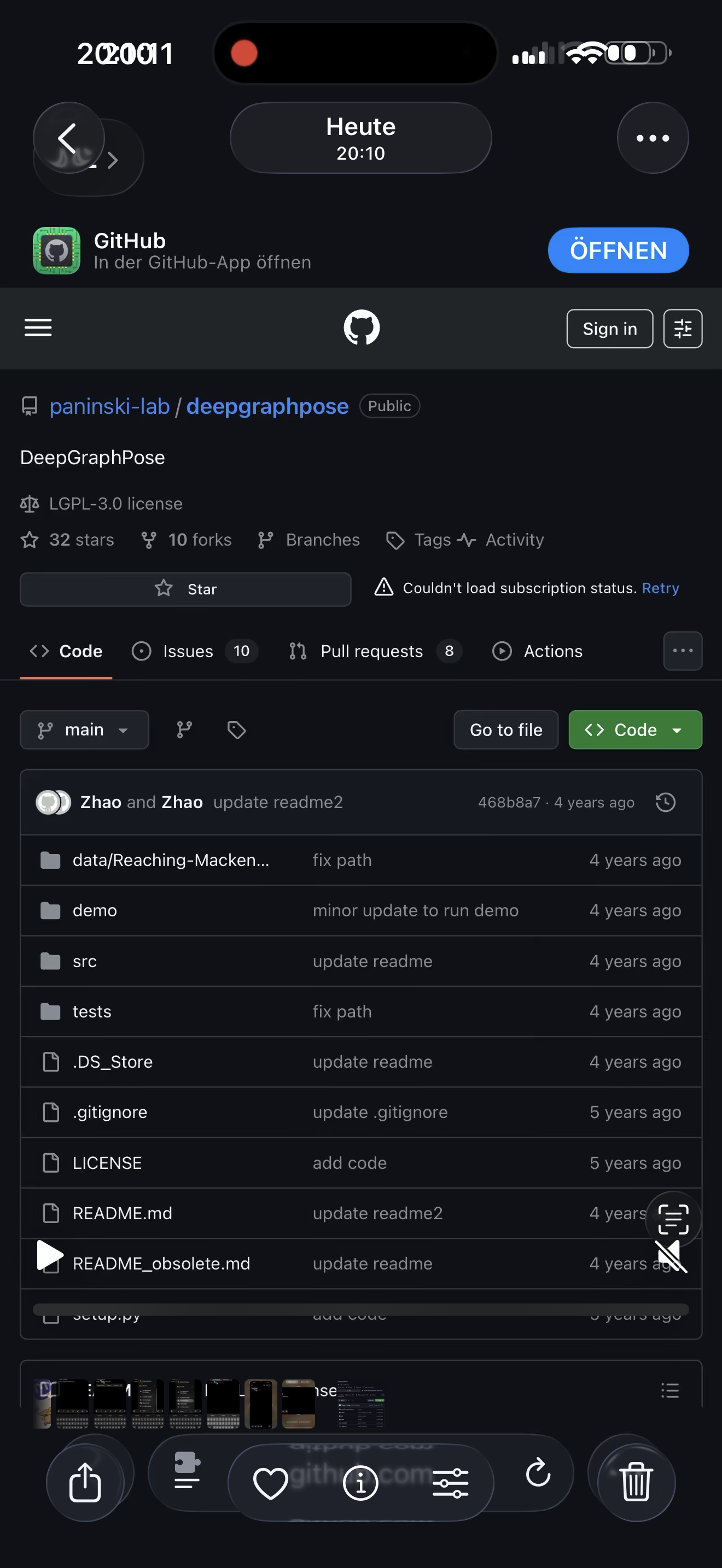Open the three-dot more options menu at top
The image size is (722, 1568).
pos(653,138)
